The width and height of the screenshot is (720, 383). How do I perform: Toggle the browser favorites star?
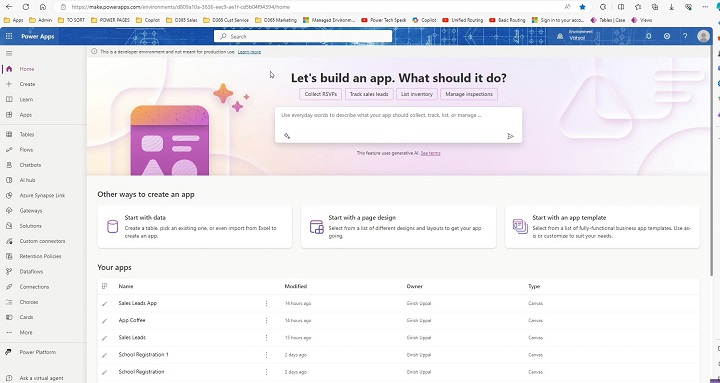(x=582, y=7)
